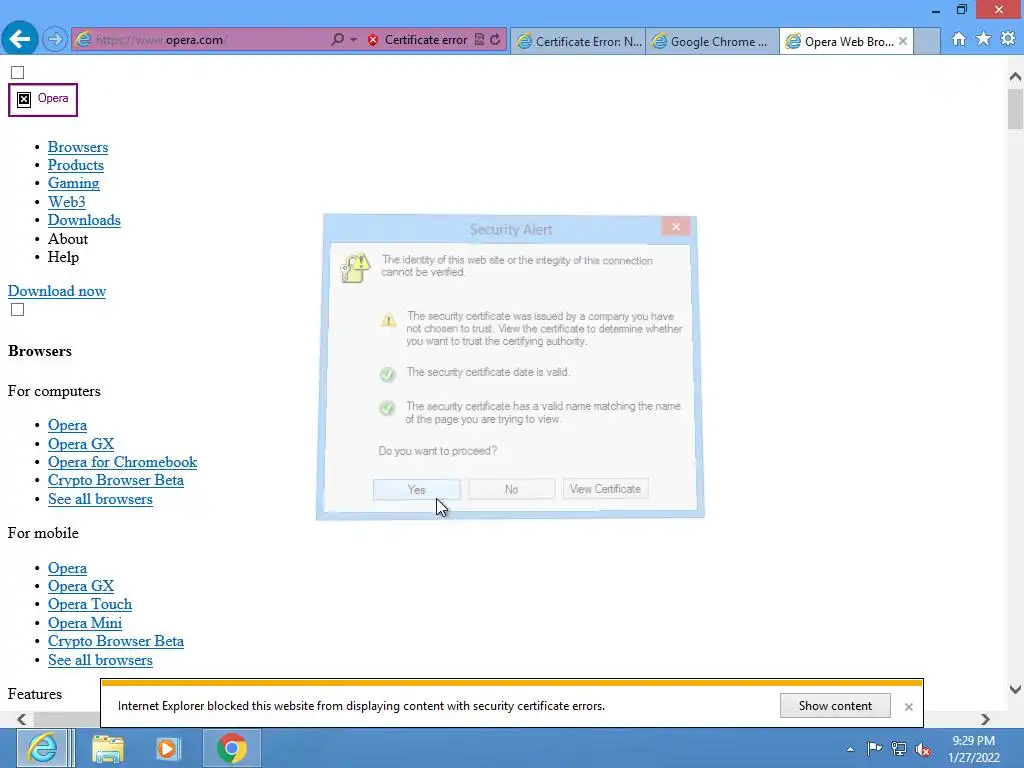Toggle the Compatibility View icon
The height and width of the screenshot is (768, 1024).
coord(479,40)
